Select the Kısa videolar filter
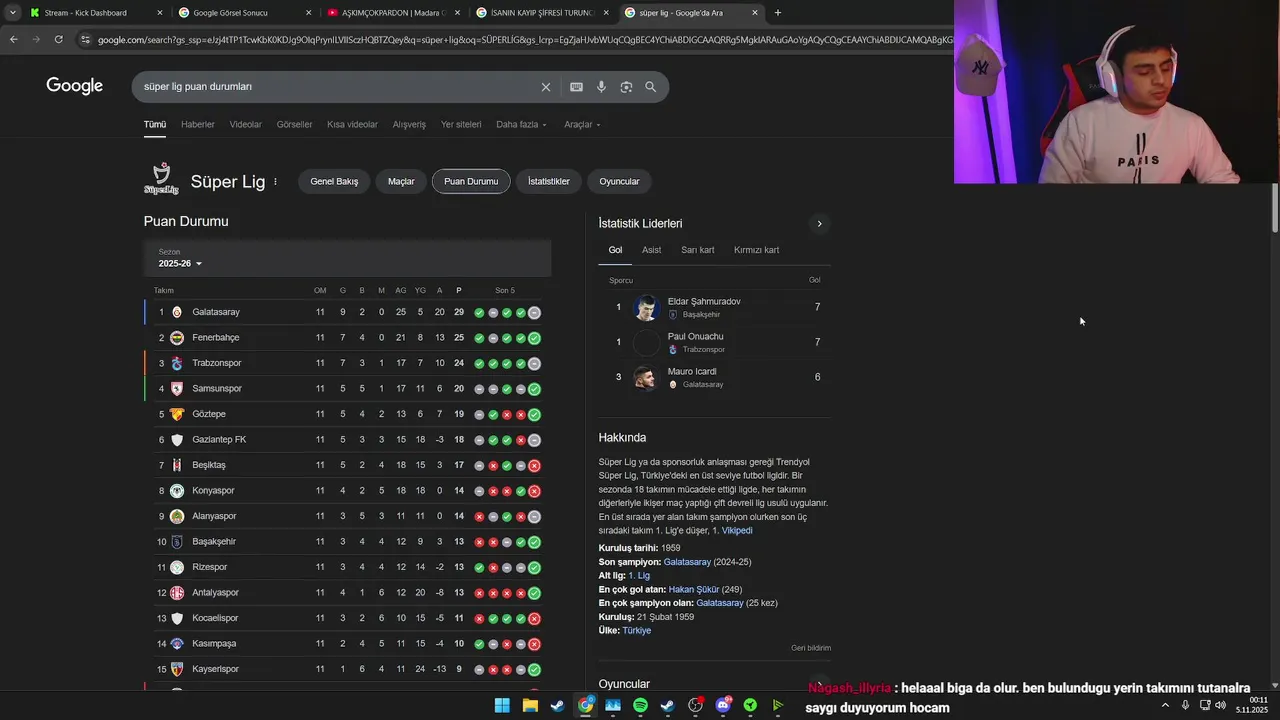 (x=353, y=125)
